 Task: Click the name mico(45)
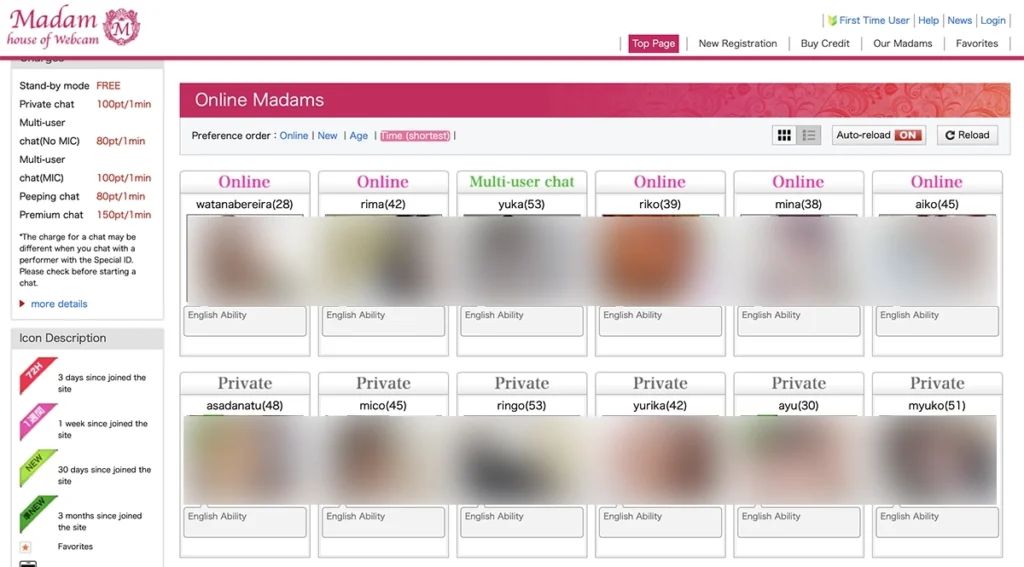pos(383,406)
